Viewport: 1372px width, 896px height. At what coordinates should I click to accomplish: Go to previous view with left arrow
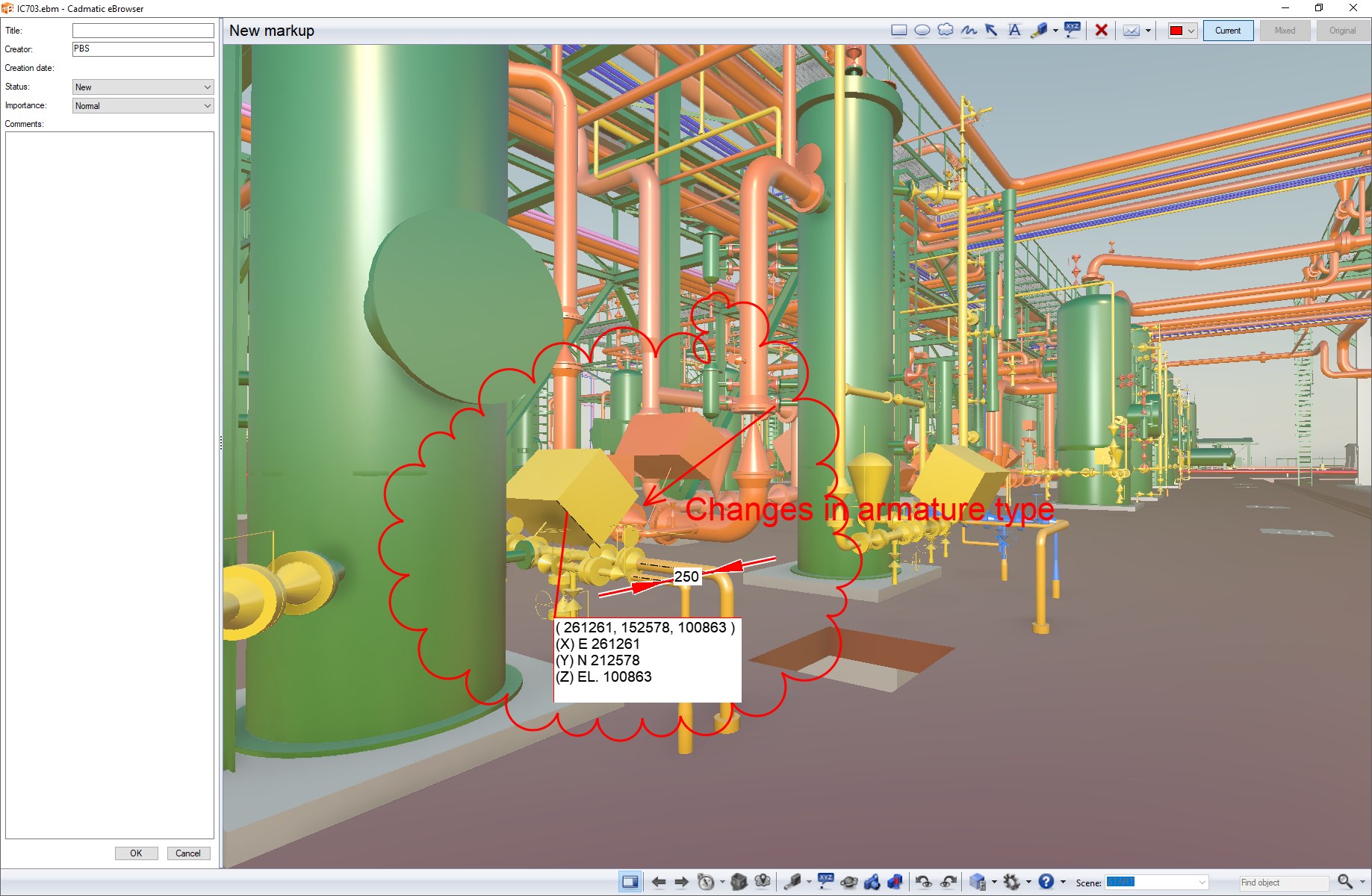pyautogui.click(x=659, y=882)
